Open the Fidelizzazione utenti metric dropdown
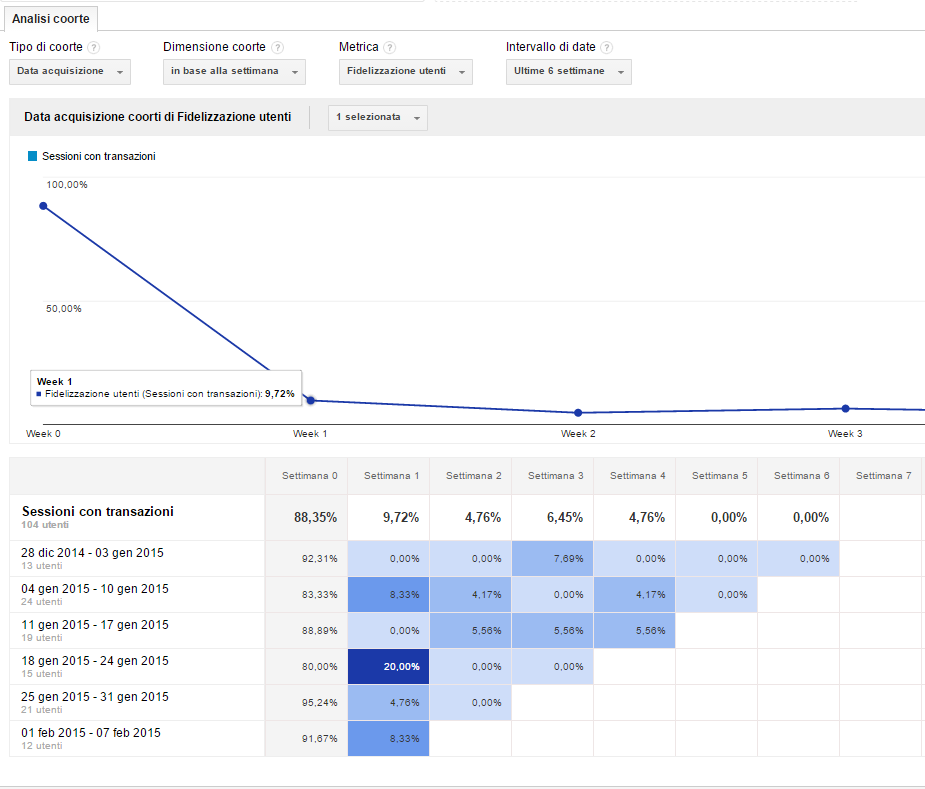This screenshot has width=925, height=789. pyautogui.click(x=405, y=72)
